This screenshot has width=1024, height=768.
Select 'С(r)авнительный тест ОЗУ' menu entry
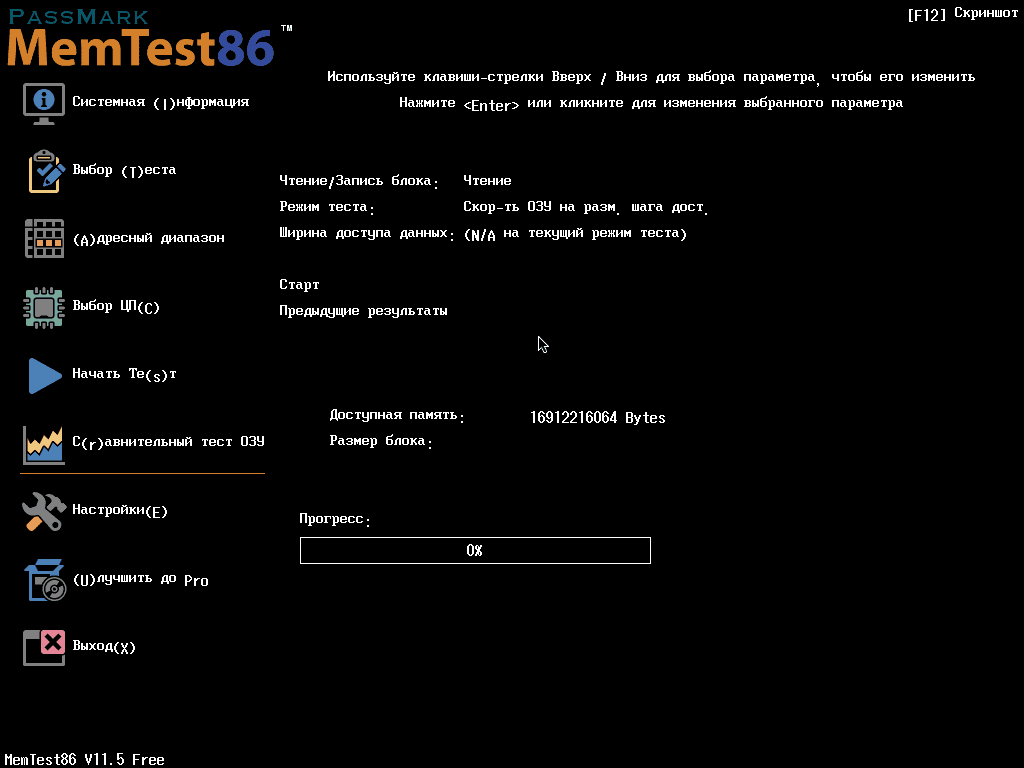(x=168, y=442)
